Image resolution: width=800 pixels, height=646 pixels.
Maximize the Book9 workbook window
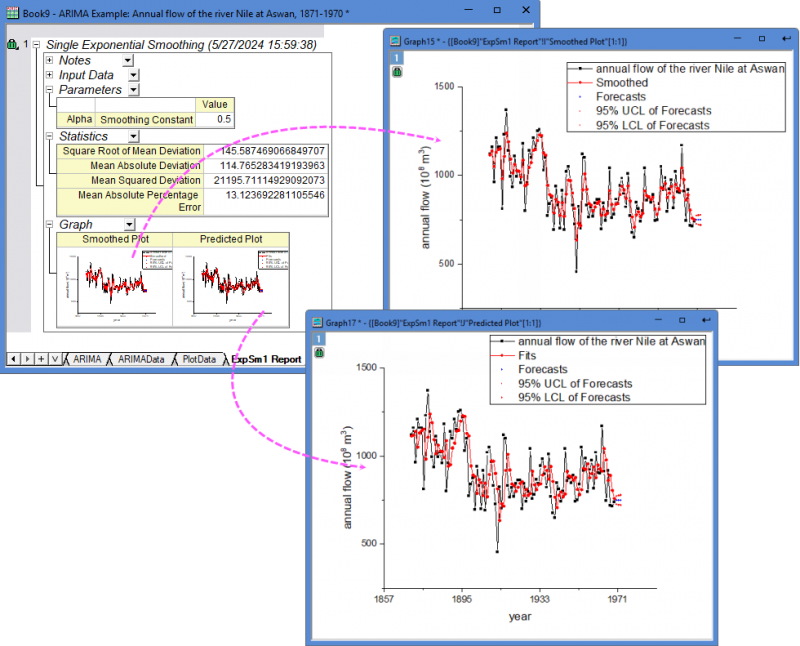click(497, 10)
